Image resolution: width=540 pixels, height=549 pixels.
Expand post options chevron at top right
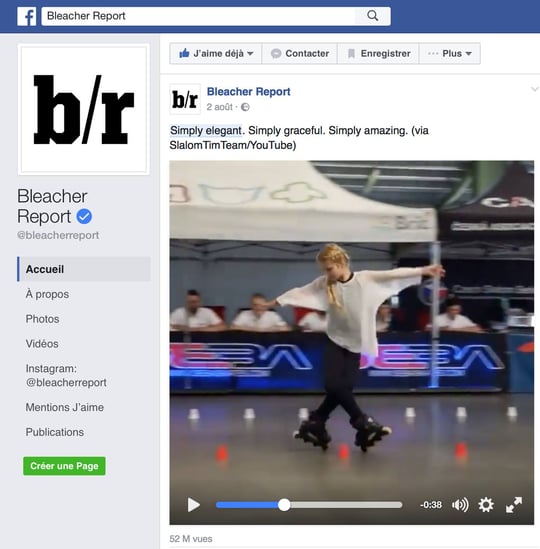tap(534, 89)
